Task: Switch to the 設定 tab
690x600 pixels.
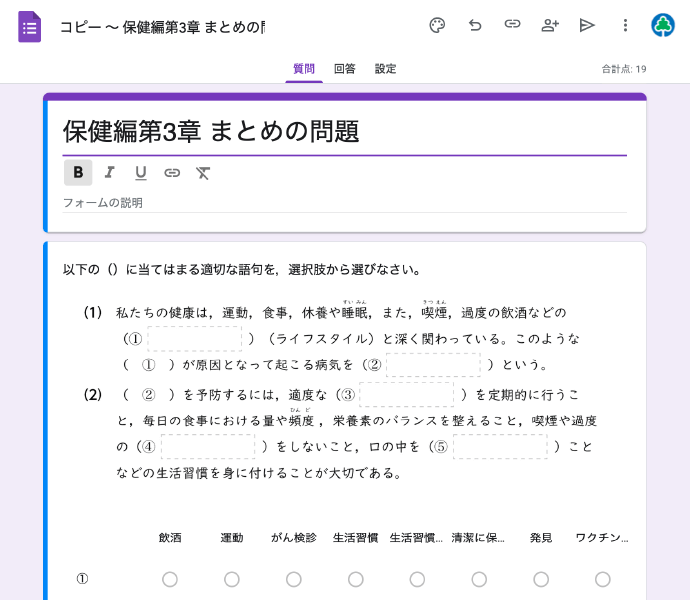Action: [385, 69]
